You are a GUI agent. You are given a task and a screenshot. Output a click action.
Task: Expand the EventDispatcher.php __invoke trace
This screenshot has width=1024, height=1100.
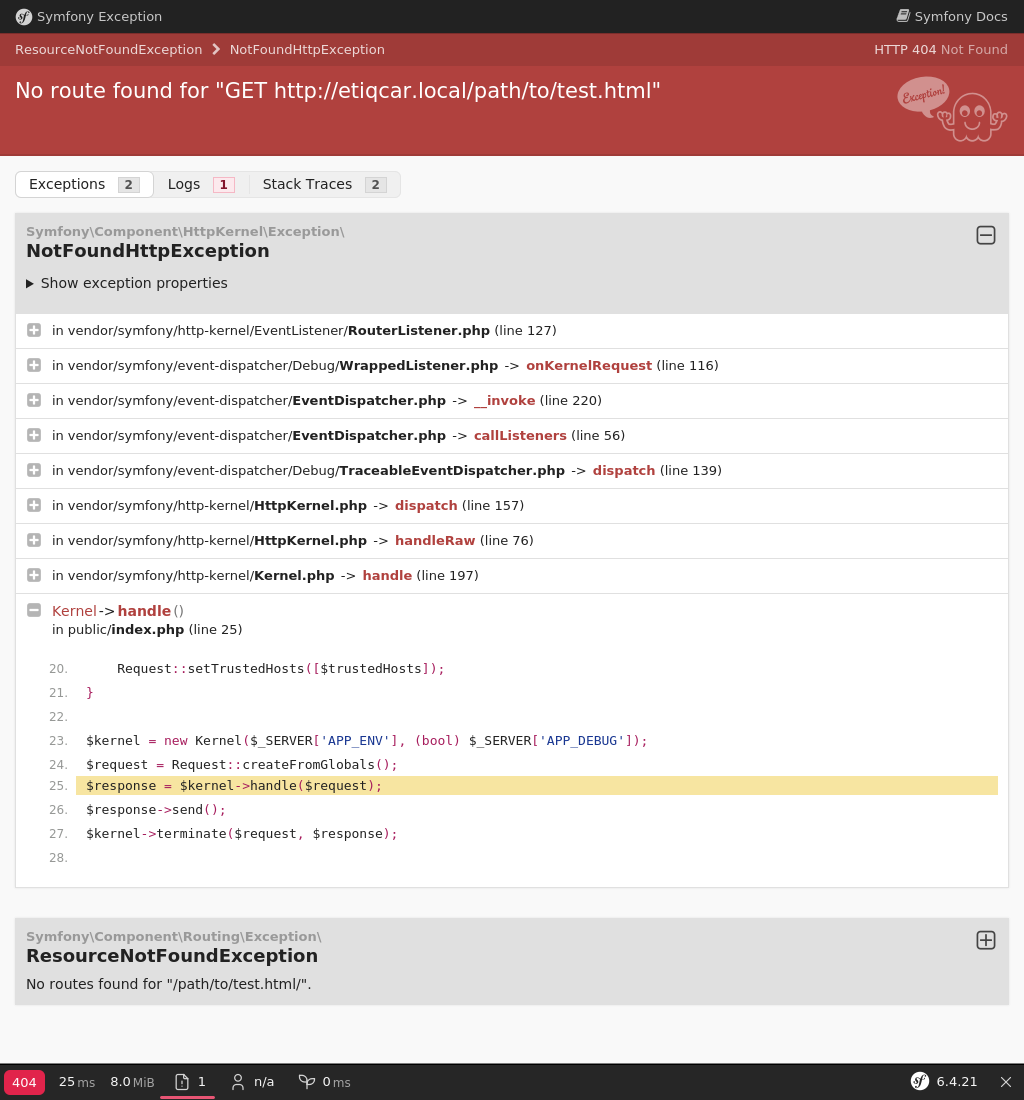click(x=34, y=401)
